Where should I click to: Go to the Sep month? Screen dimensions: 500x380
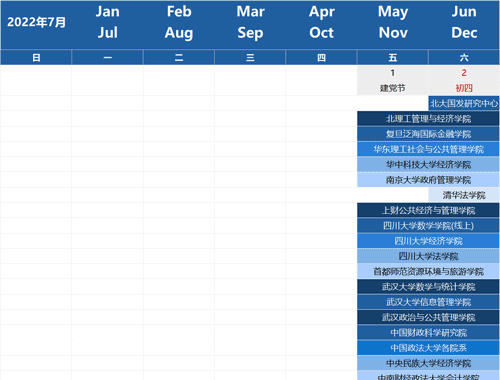click(250, 33)
